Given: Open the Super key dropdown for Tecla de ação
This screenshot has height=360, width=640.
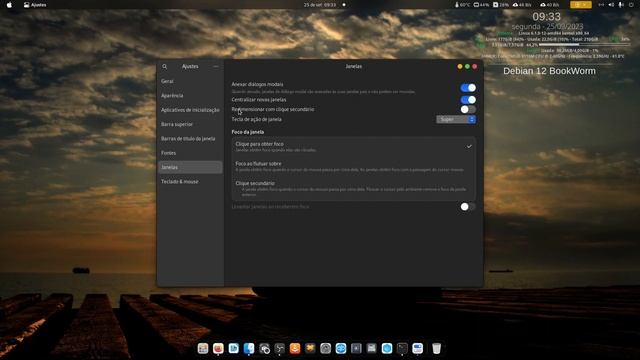Looking at the screenshot, I should click(x=456, y=119).
